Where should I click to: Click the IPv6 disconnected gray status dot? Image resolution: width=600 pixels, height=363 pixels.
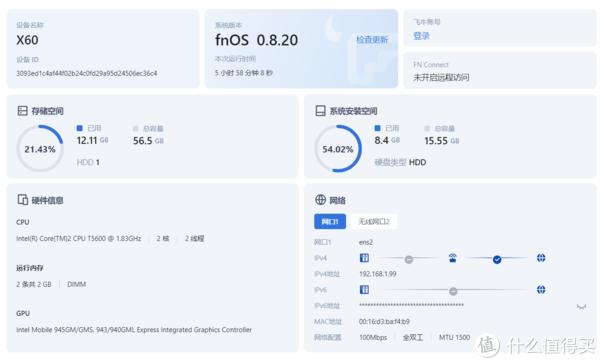coord(453,291)
